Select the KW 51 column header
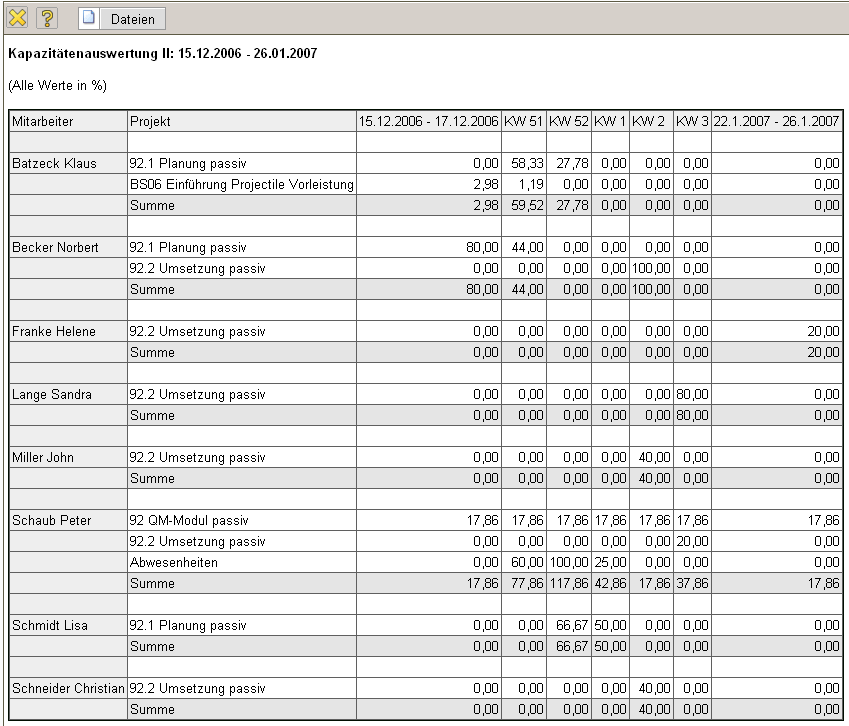The height and width of the screenshot is (726, 849). (x=523, y=121)
